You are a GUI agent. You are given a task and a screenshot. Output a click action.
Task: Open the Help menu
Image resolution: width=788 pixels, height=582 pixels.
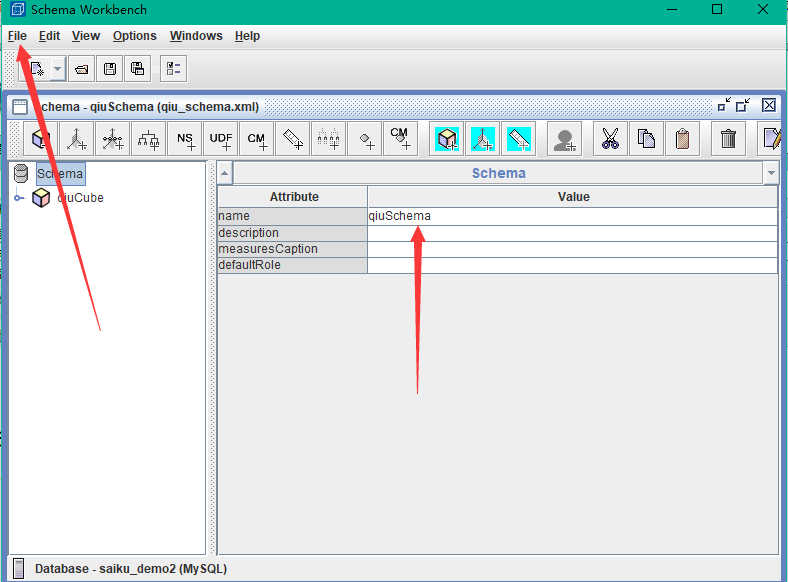click(247, 36)
